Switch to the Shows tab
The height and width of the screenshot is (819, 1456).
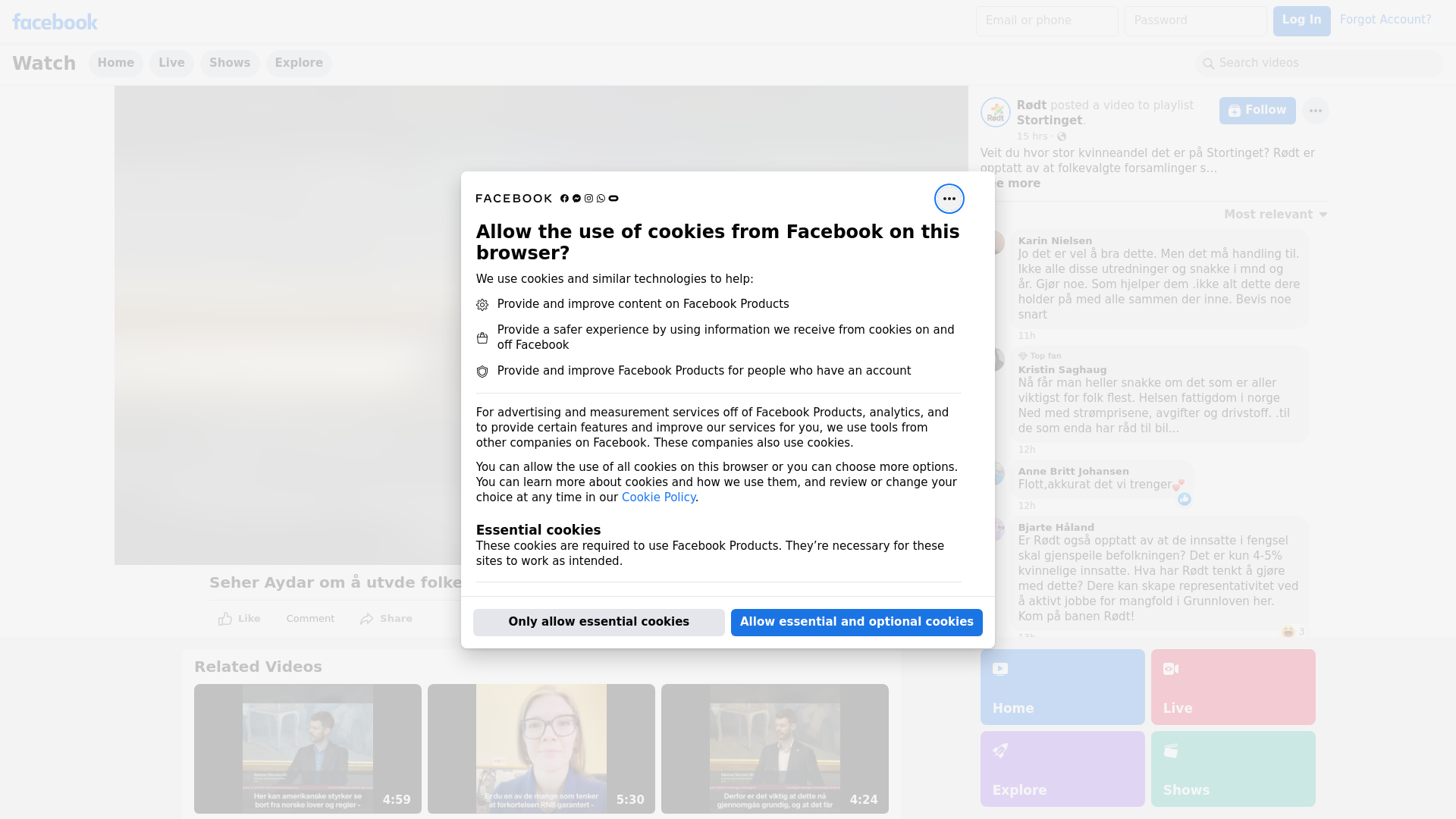pos(230,63)
